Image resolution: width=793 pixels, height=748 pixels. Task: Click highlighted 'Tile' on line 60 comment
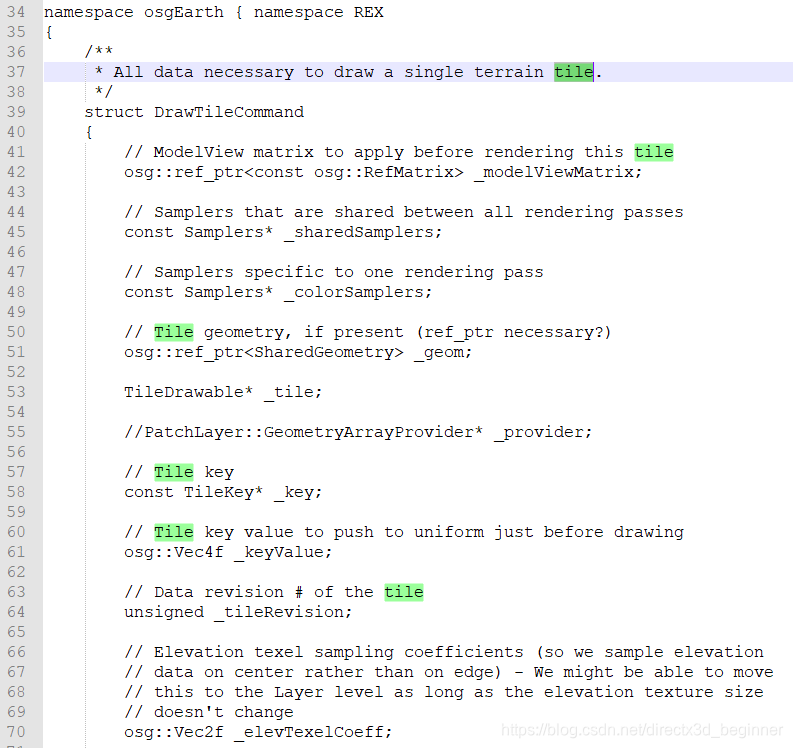tap(174, 532)
